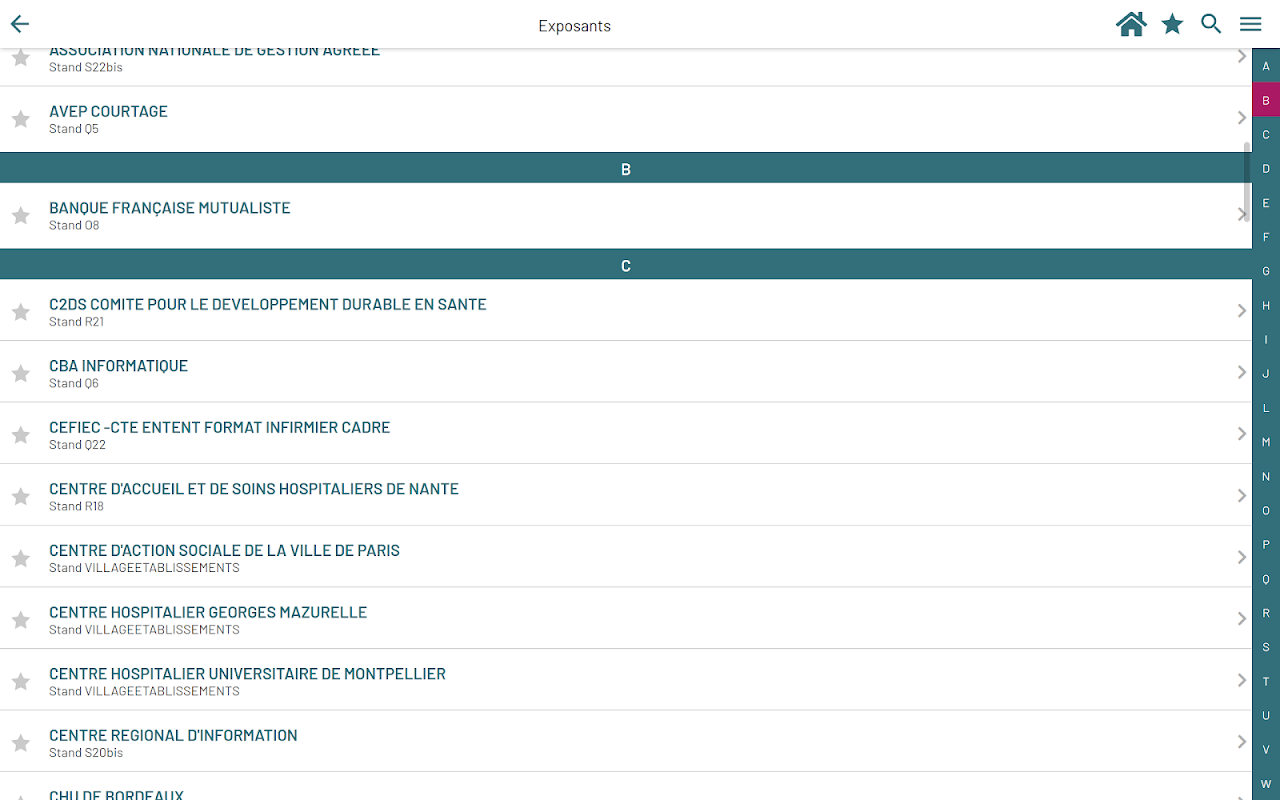Viewport: 1280px width, 800px height.
Task: Select highlighted letter B in the index
Action: [x=1266, y=100]
